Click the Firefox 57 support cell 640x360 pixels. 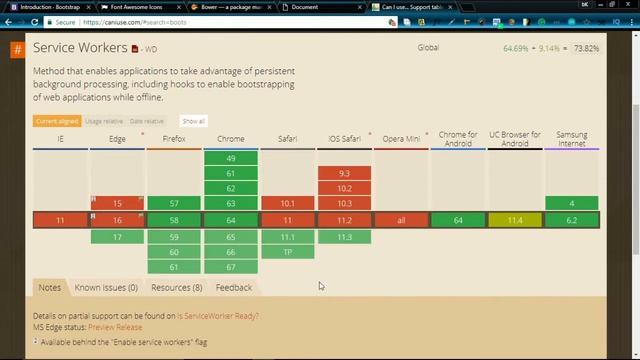174,203
